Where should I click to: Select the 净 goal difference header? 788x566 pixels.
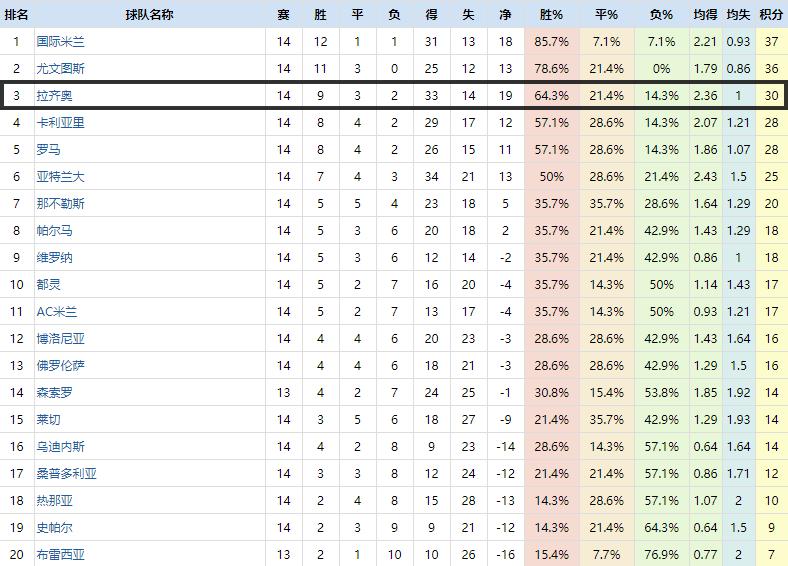[504, 15]
